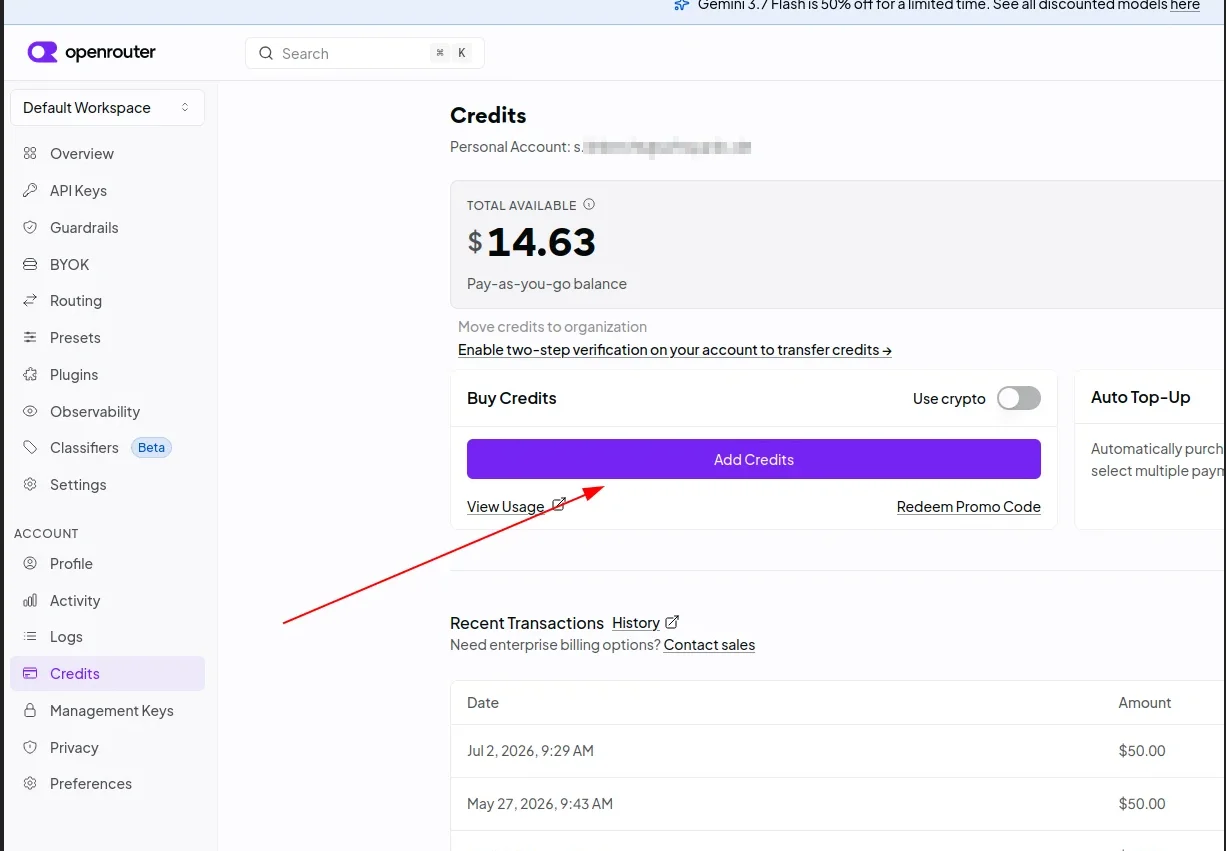Click the OpenRouter logo icon
Image resolution: width=1226 pixels, height=851 pixels.
point(42,52)
